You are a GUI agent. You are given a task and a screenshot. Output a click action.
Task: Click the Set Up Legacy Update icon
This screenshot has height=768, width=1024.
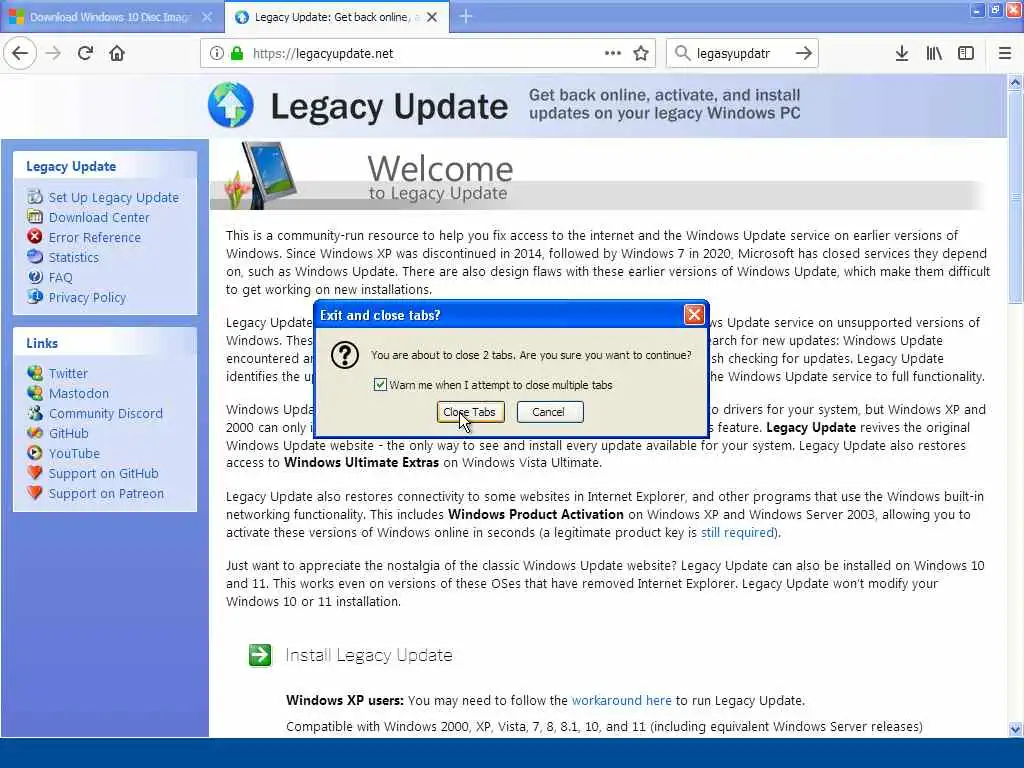tap(35, 197)
